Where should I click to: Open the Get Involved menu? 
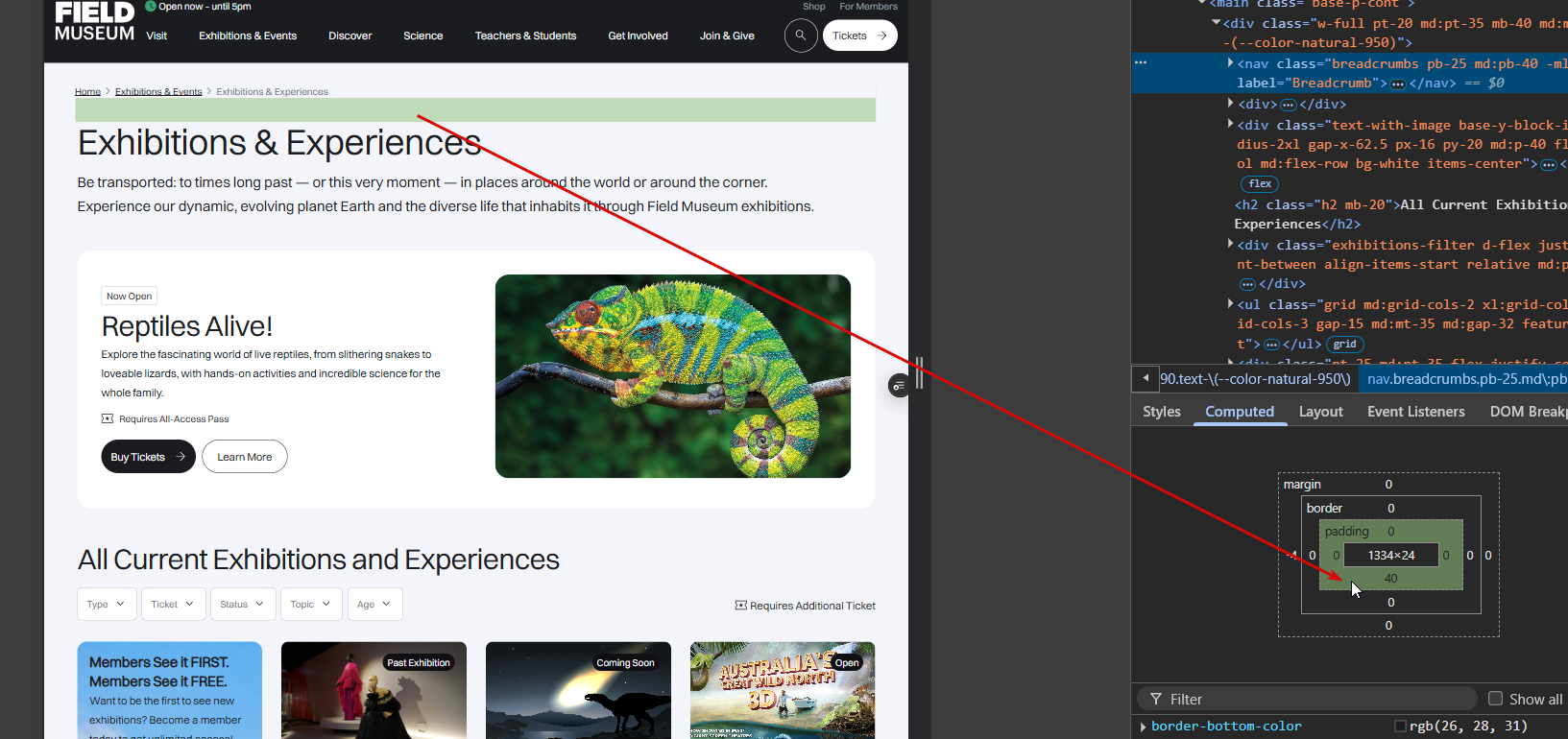[x=638, y=36]
